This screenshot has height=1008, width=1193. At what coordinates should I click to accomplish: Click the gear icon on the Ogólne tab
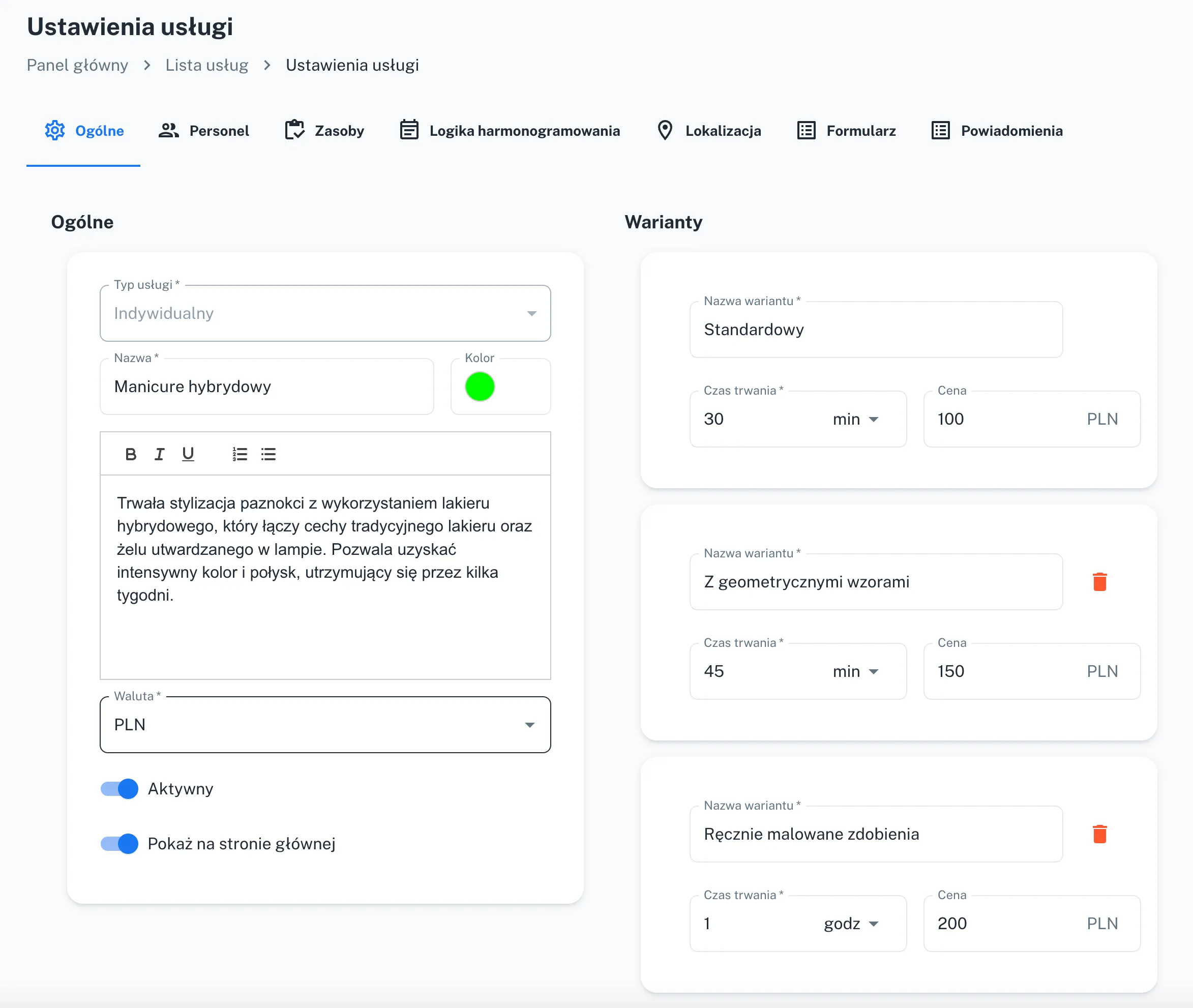pos(55,131)
